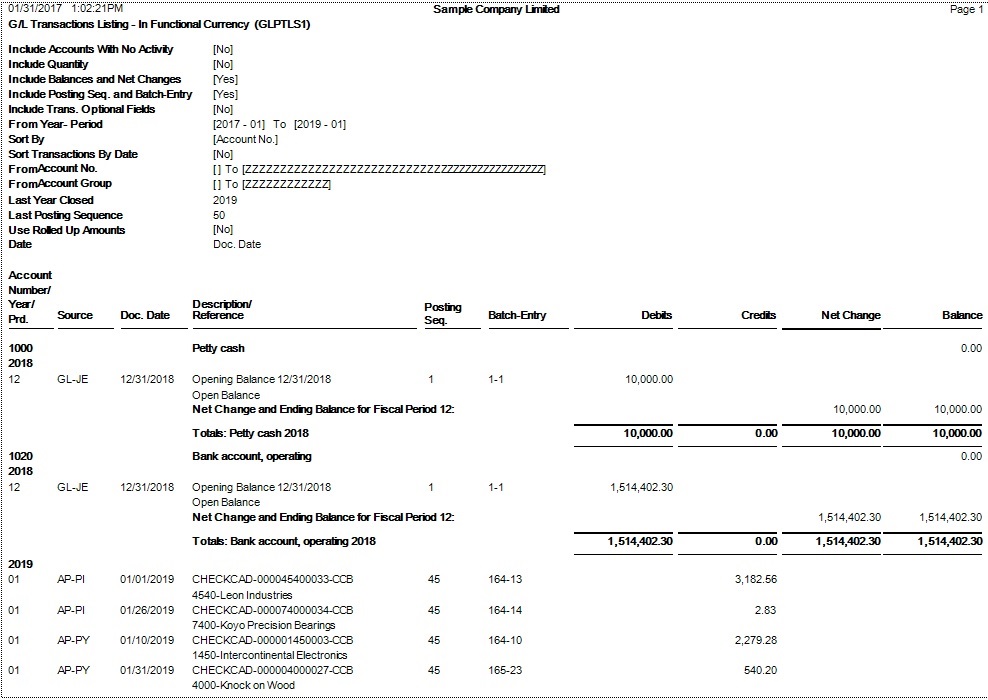Select batch-entry 164-13
Image resolution: width=988 pixels, height=700 pixels.
click(x=505, y=579)
